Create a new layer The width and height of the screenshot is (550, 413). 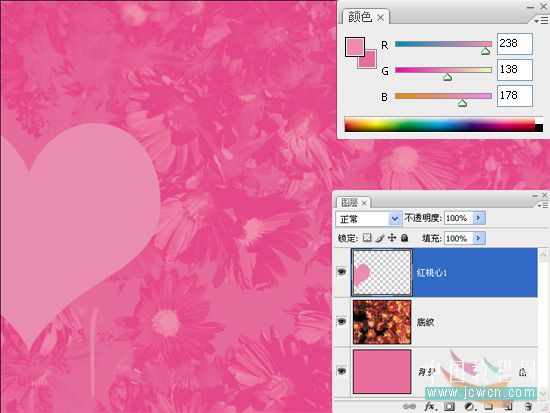[x=508, y=406]
